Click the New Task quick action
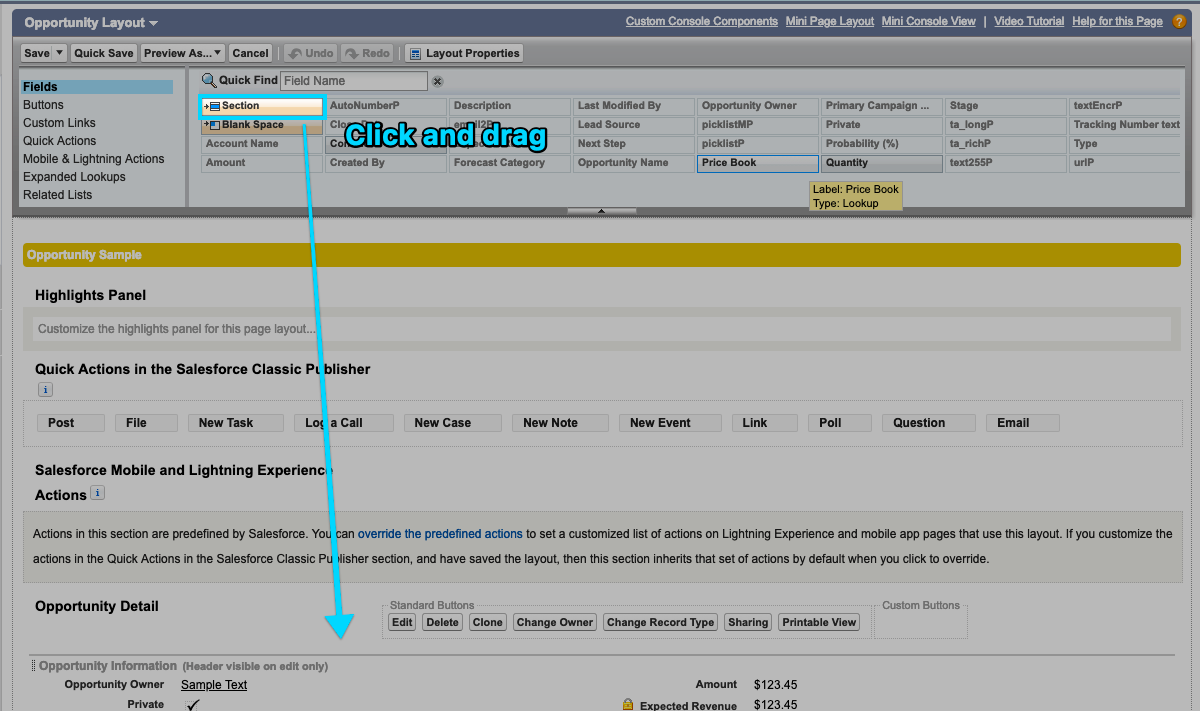Image resolution: width=1200 pixels, height=711 pixels. 236,423
